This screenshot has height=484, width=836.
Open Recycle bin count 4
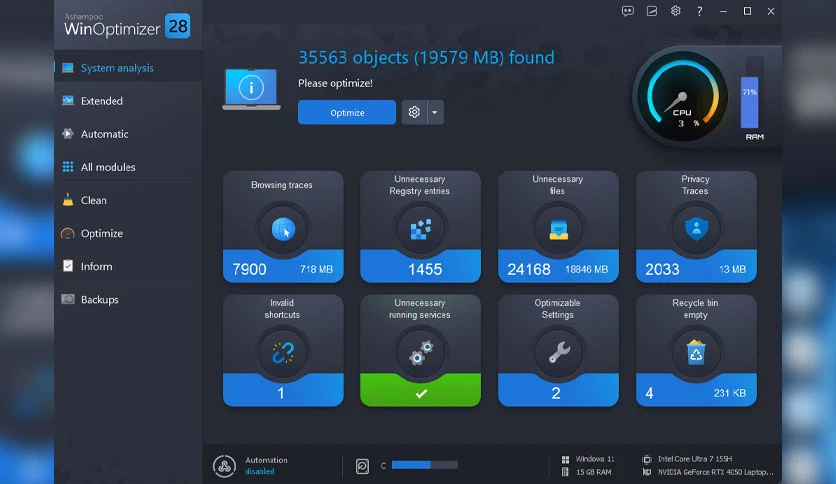click(649, 393)
